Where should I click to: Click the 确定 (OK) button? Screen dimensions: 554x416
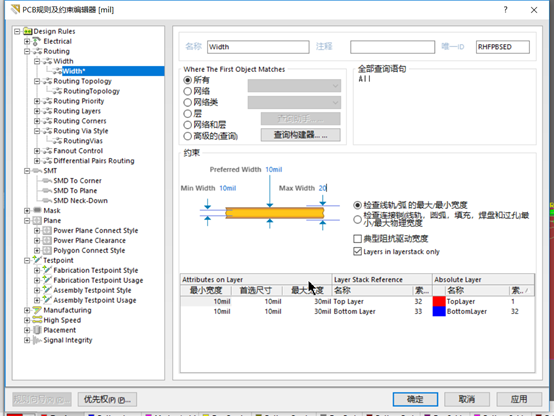[x=415, y=399]
